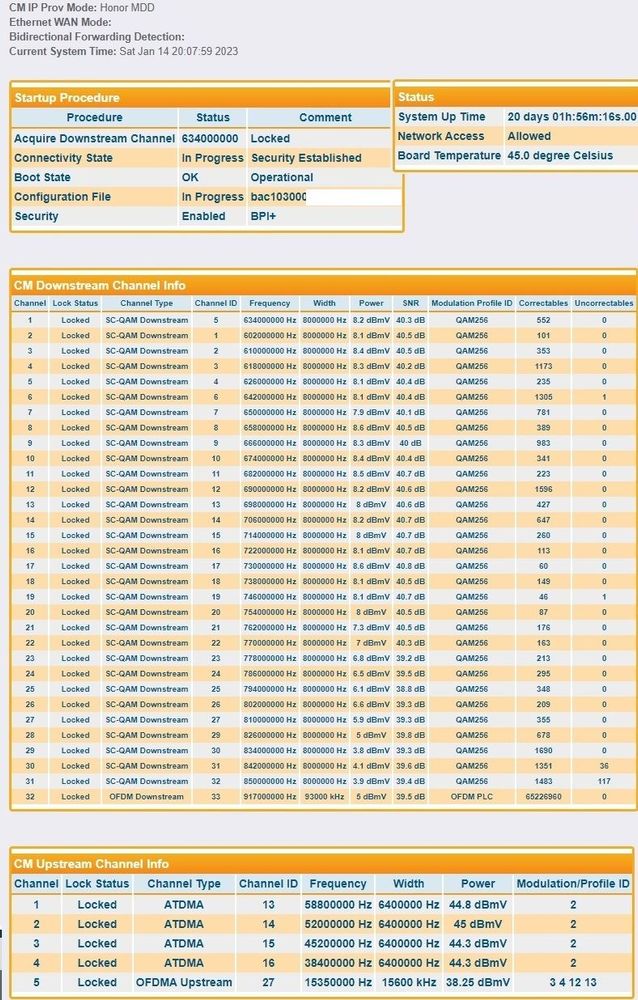
Task: Select upstream power 38.25 dBmV
Action: coord(478,983)
